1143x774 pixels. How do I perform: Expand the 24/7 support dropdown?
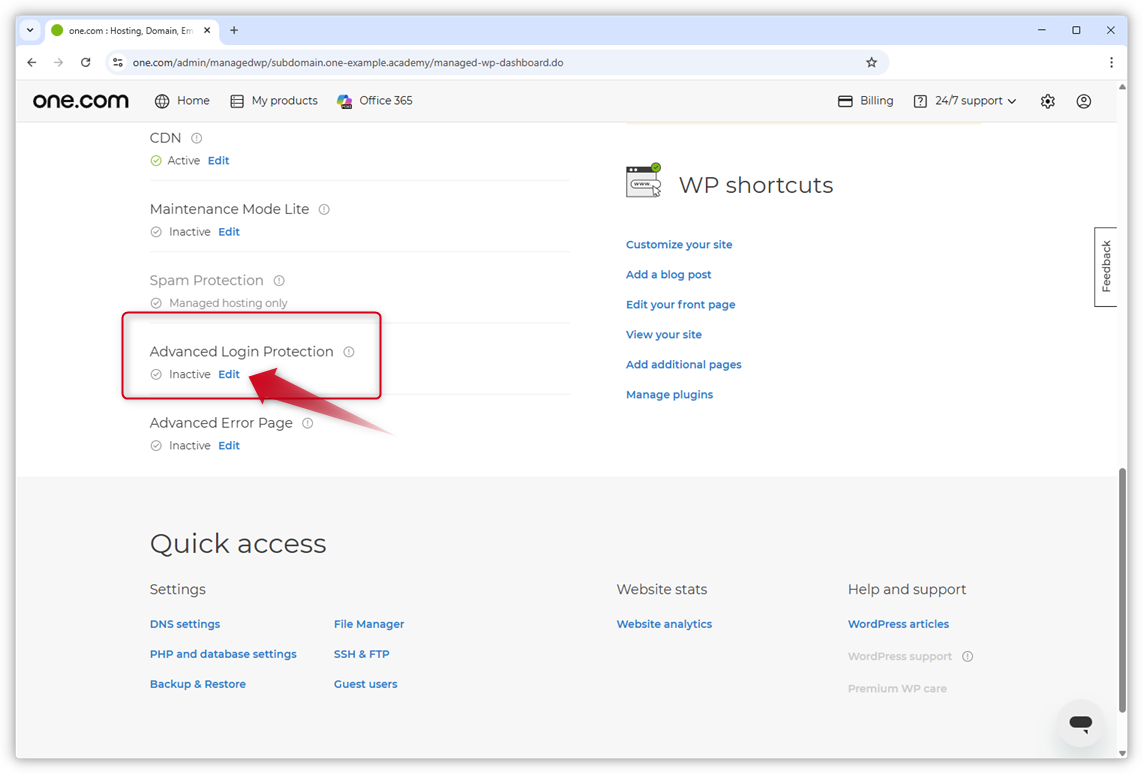(x=1012, y=101)
